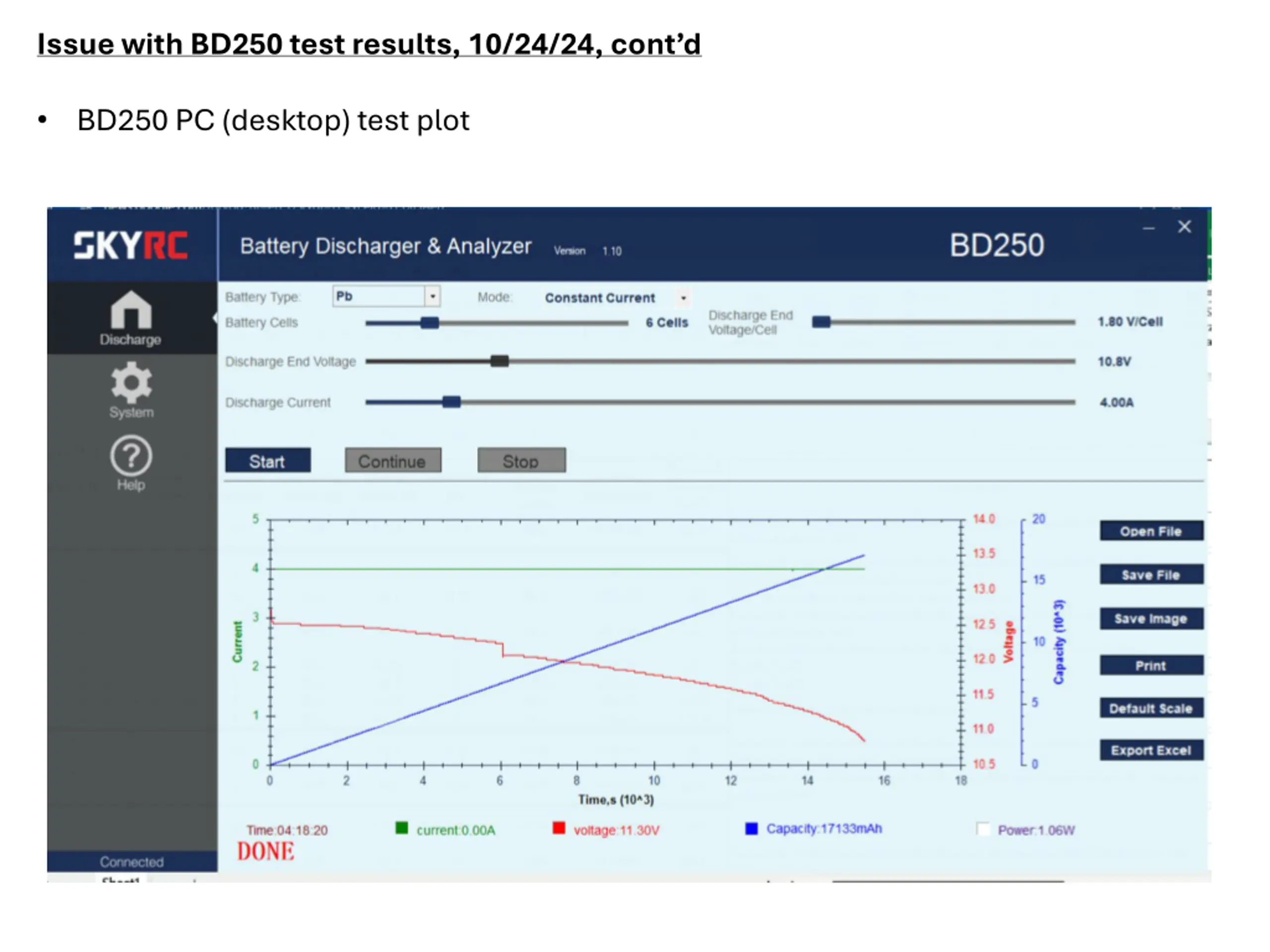
Task: Click the Print button
Action: point(1151,665)
